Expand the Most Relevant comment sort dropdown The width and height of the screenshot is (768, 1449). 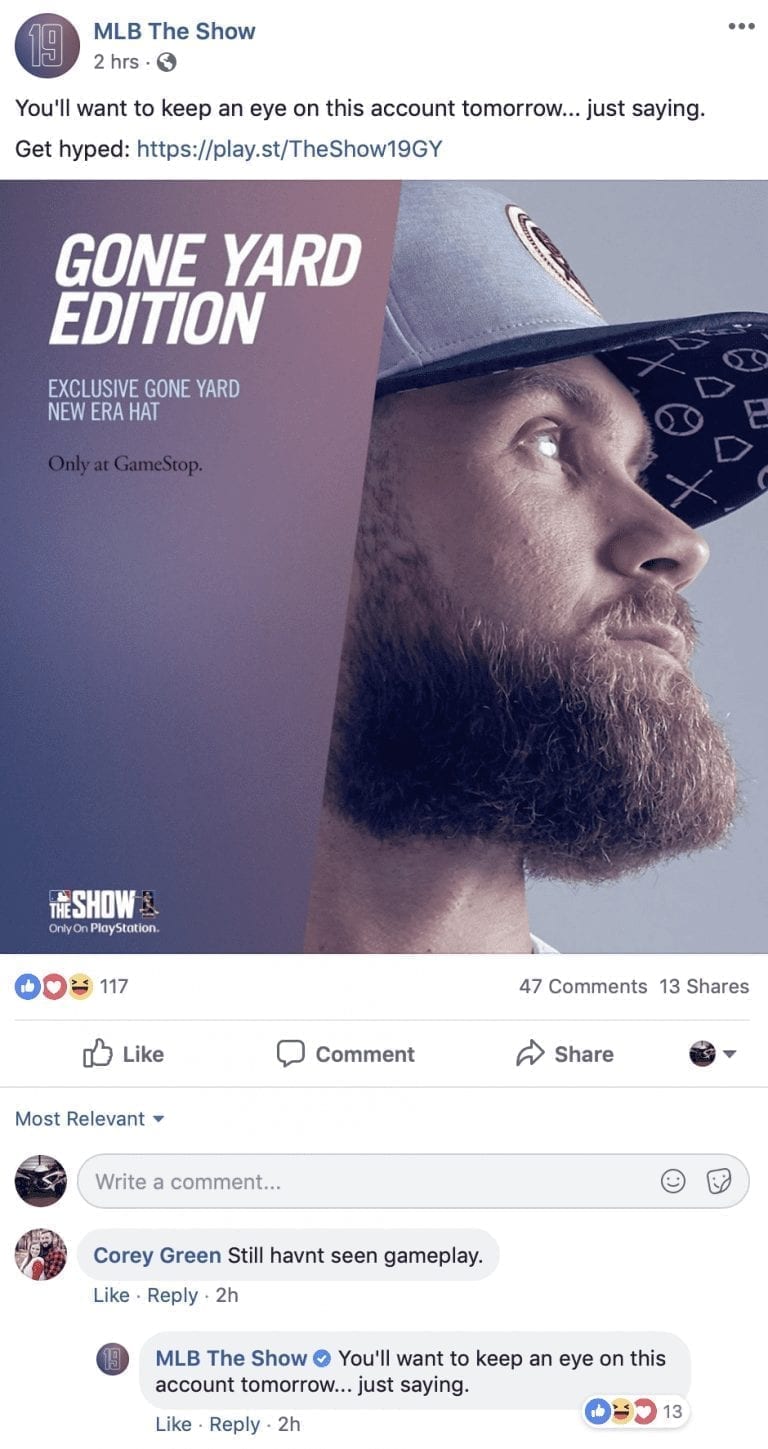(90, 1118)
